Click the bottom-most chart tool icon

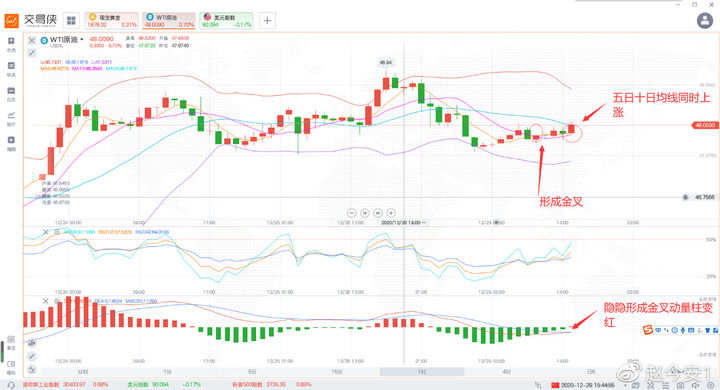pyautogui.click(x=32, y=369)
